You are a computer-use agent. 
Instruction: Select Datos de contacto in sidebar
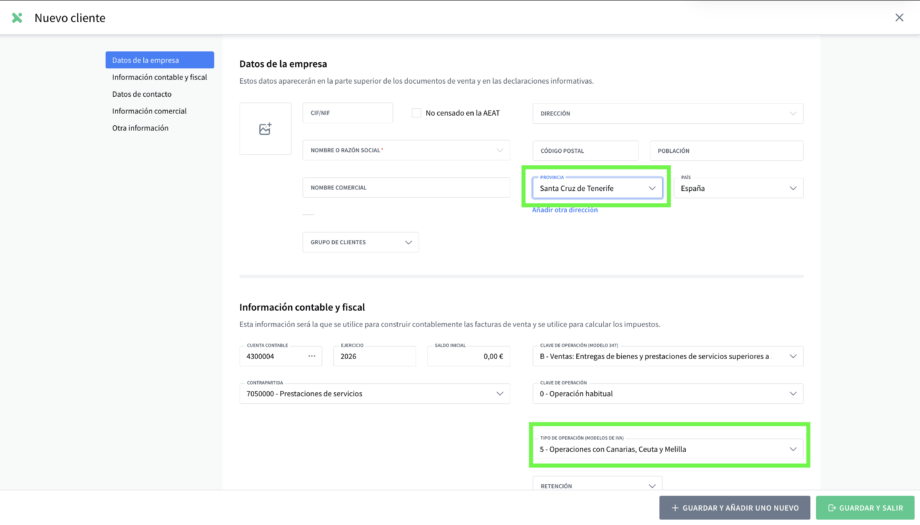click(141, 94)
